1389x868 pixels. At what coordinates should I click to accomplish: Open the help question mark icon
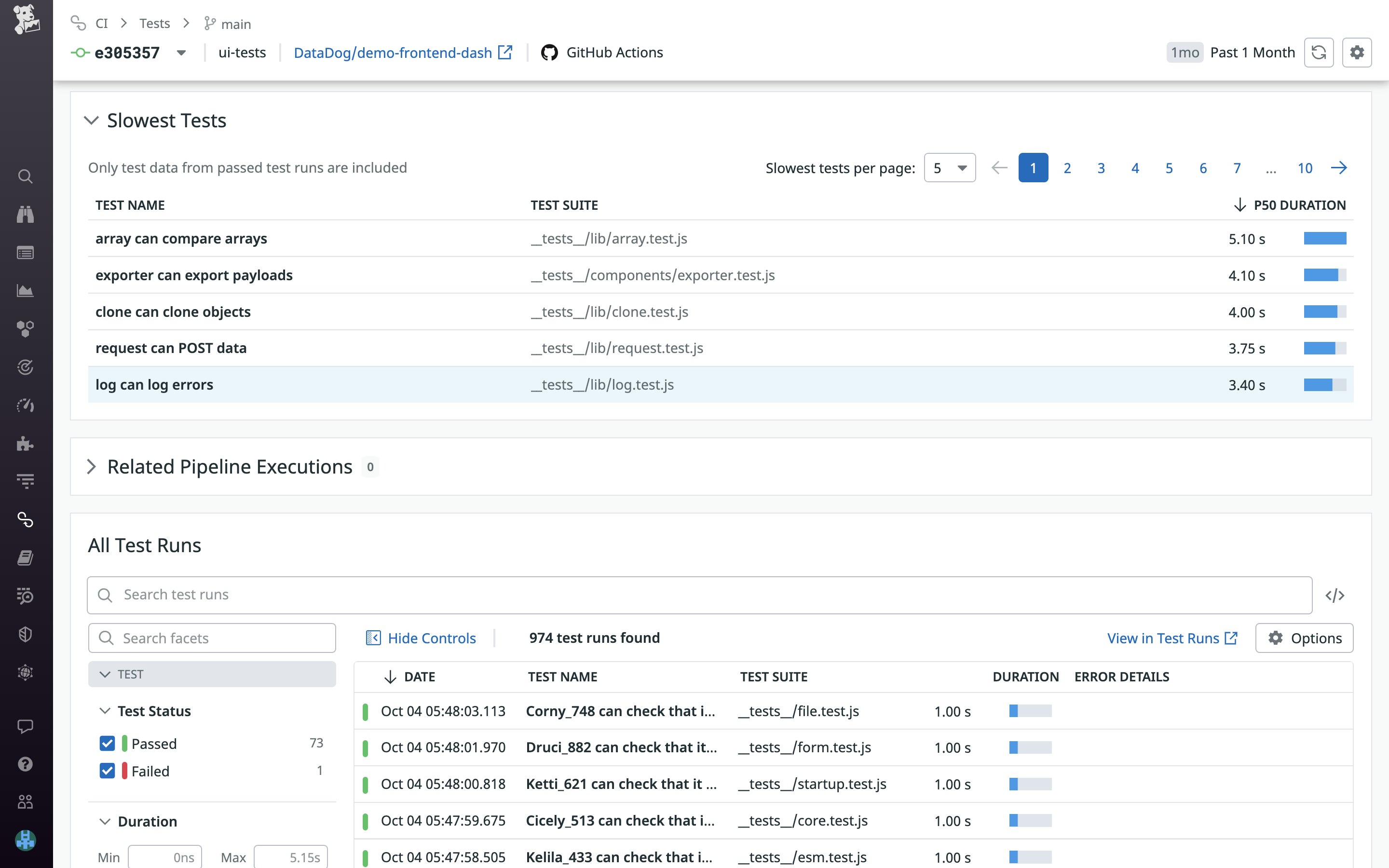click(25, 764)
